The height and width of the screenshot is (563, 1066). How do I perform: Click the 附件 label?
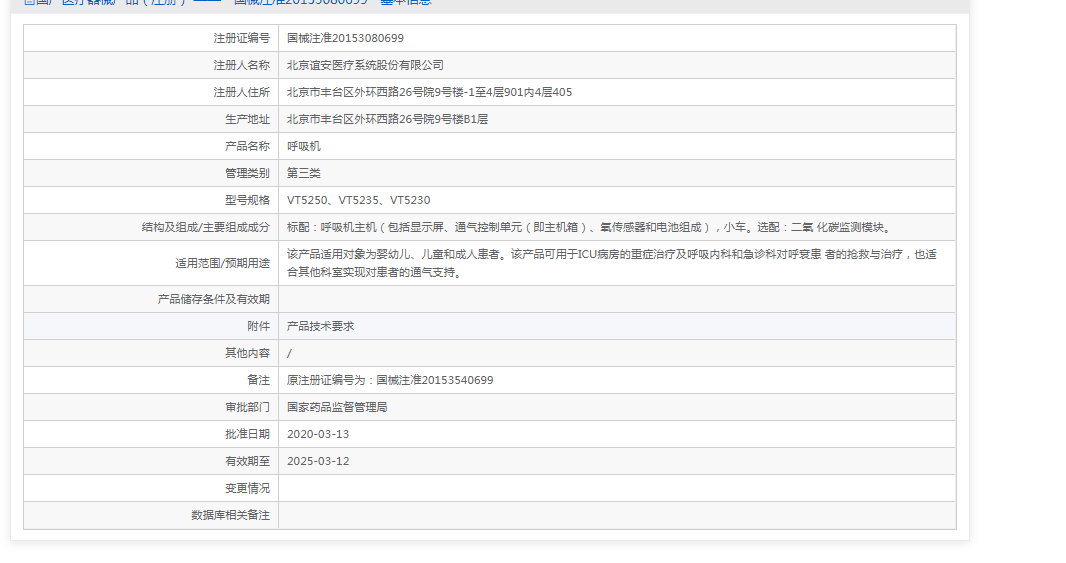tap(258, 326)
